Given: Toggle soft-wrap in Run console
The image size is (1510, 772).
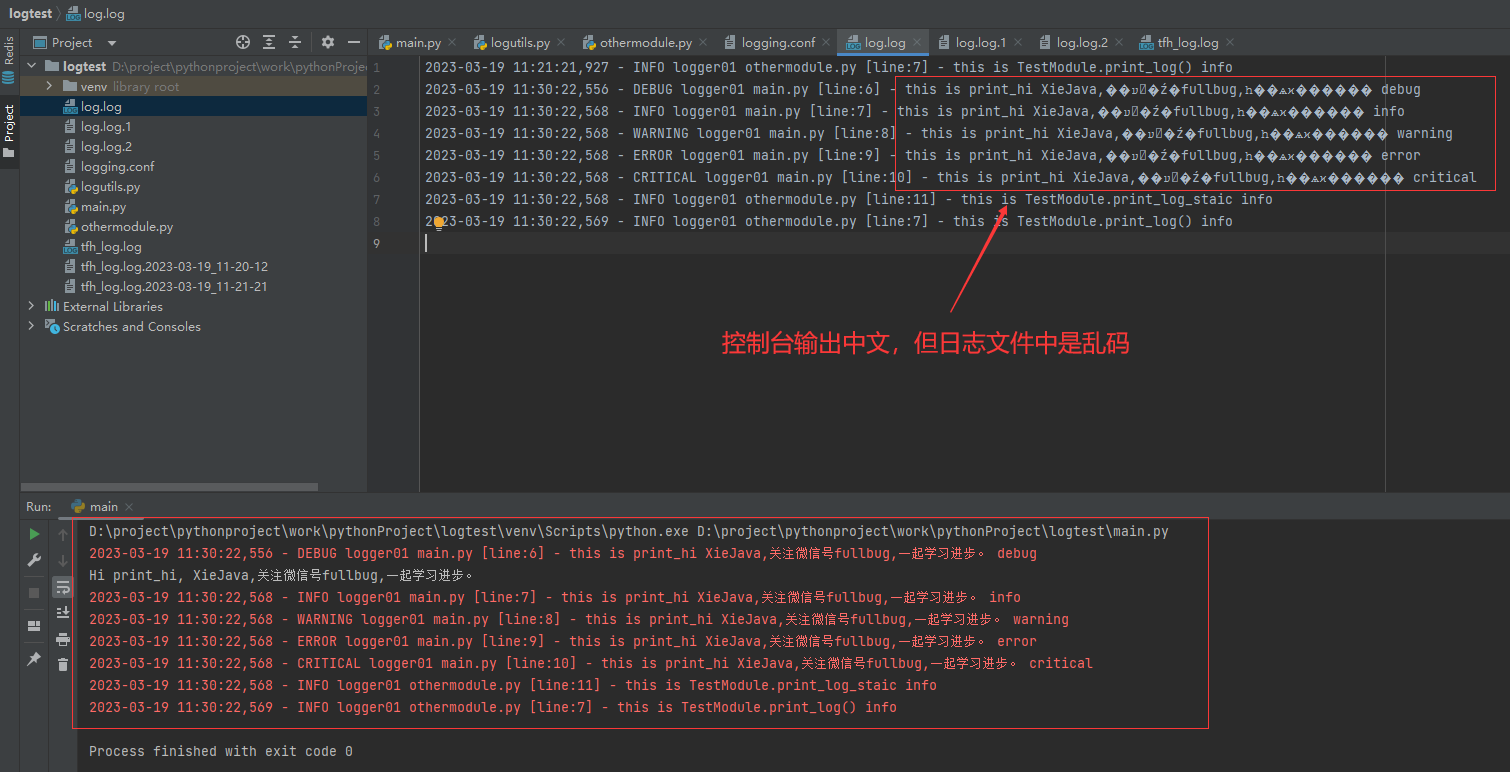Looking at the screenshot, I should pyautogui.click(x=63, y=587).
